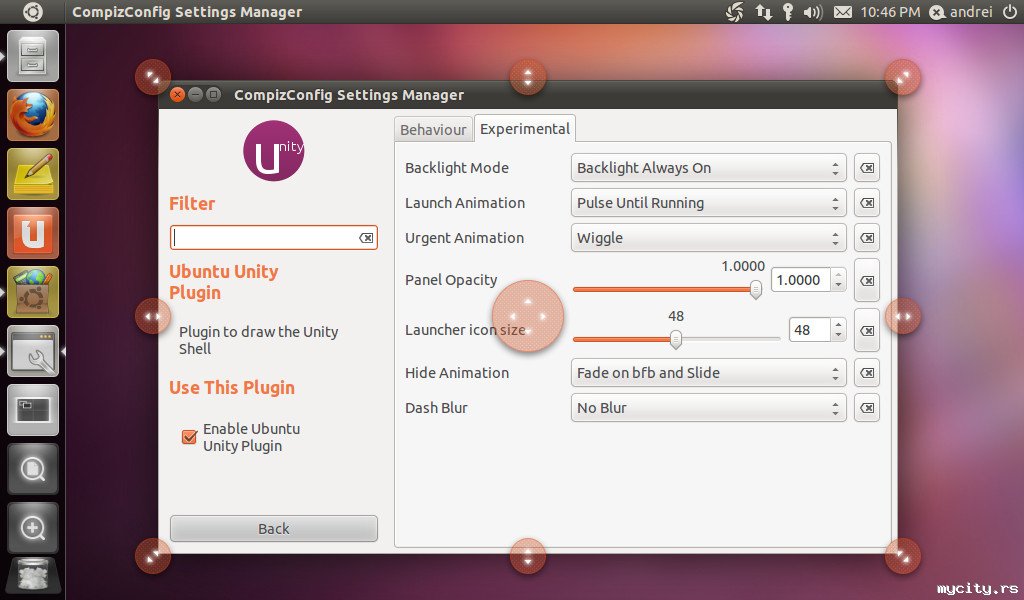Reset Panel Opacity to default icon
The image size is (1024, 600).
pos(867,281)
